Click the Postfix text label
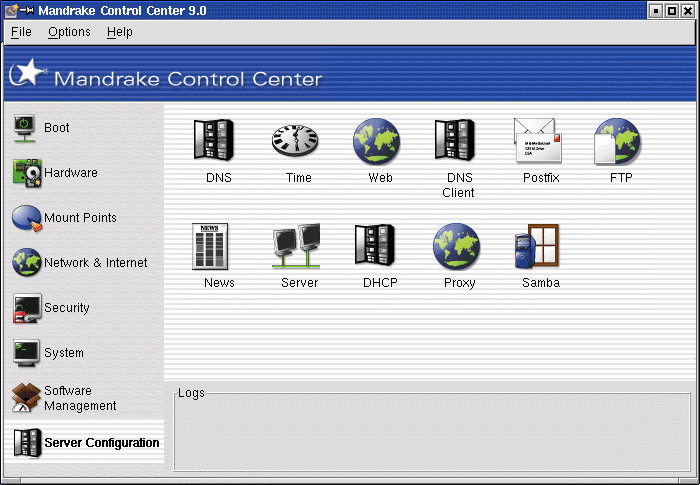 pyautogui.click(x=541, y=178)
